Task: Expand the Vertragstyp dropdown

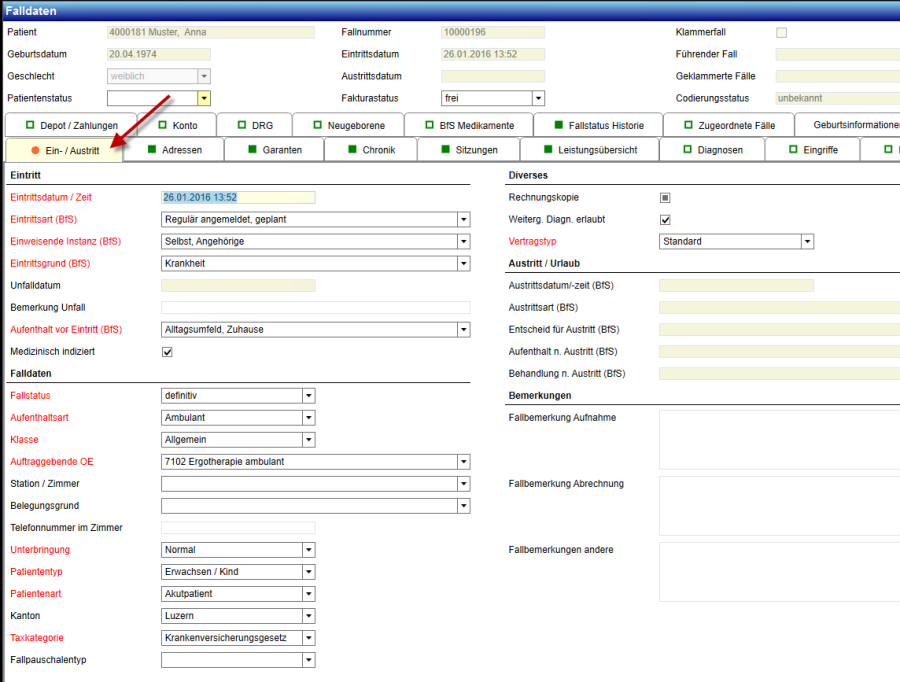Action: click(807, 242)
